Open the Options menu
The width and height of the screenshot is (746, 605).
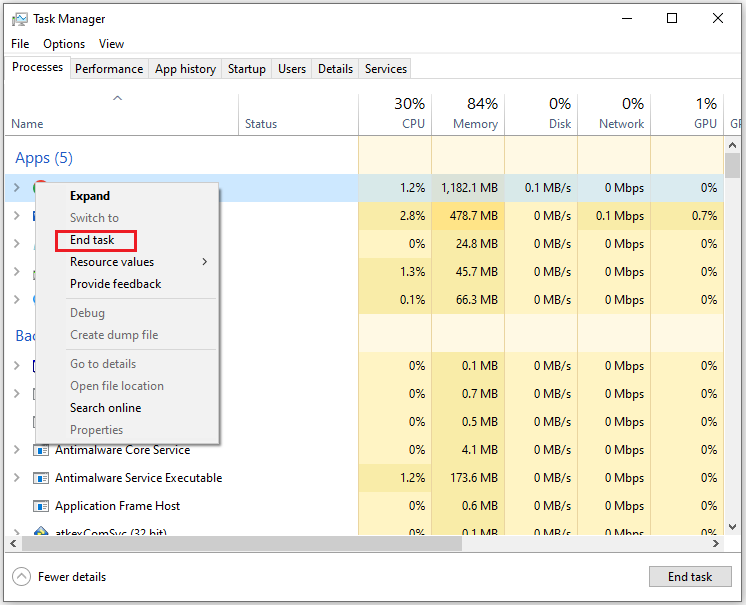[64, 44]
